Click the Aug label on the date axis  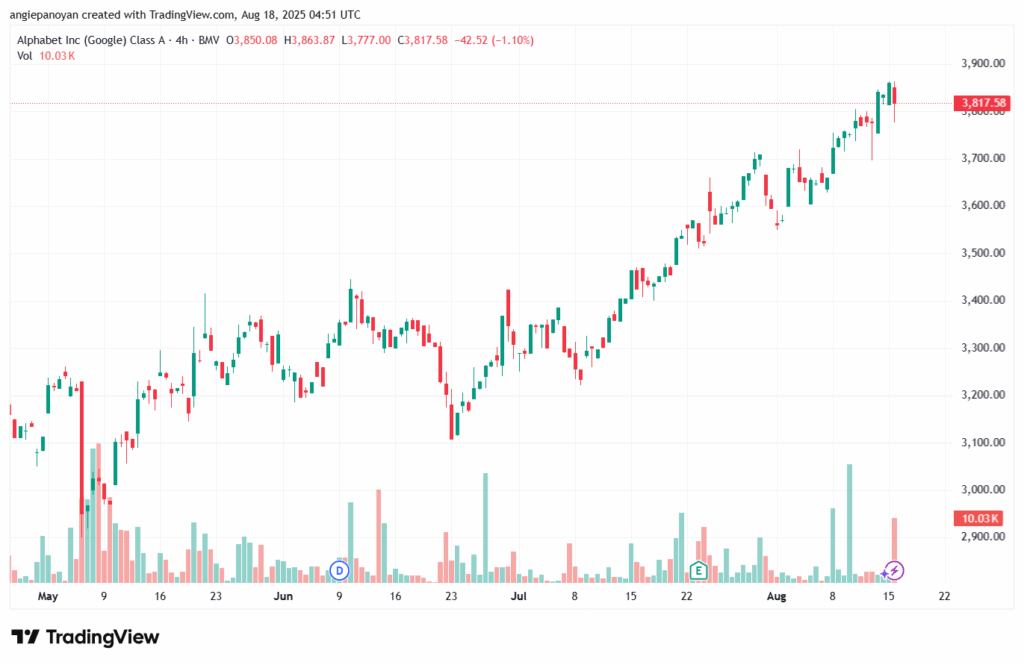pos(776,596)
